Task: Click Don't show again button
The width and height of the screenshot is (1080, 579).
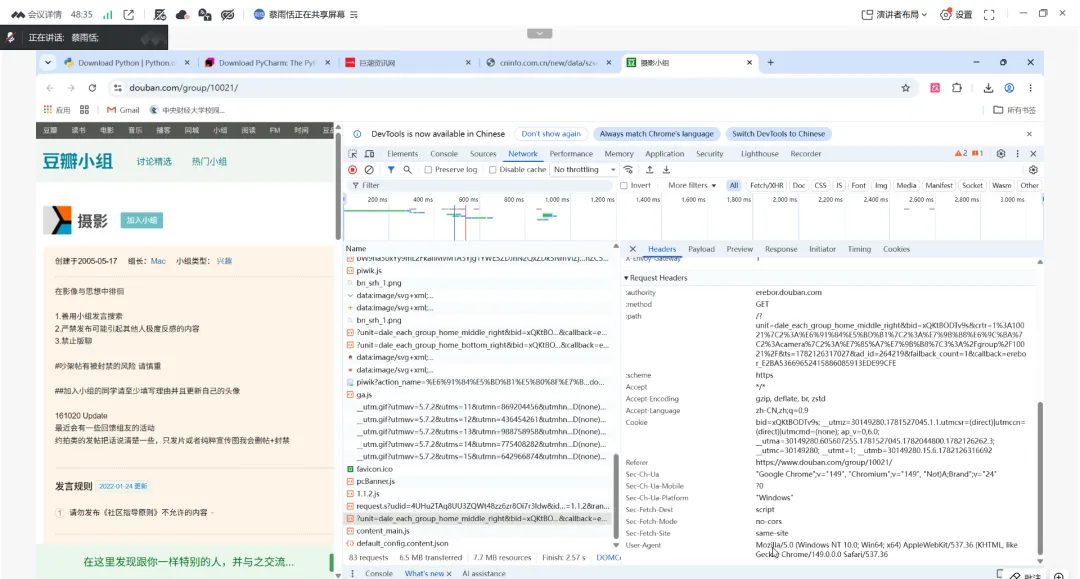Action: [x=551, y=134]
